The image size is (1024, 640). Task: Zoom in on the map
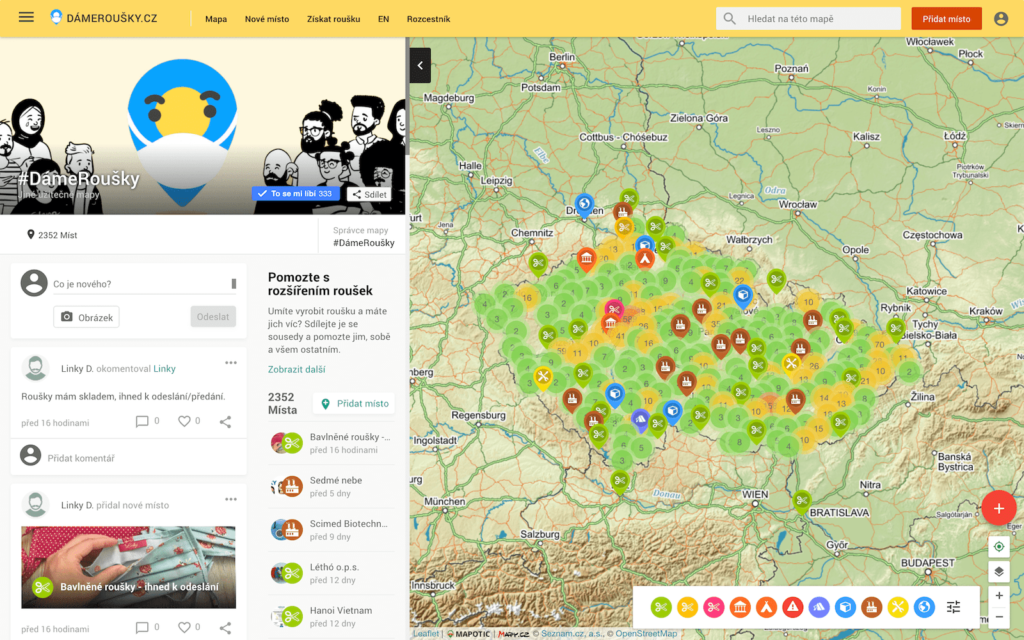click(999, 596)
